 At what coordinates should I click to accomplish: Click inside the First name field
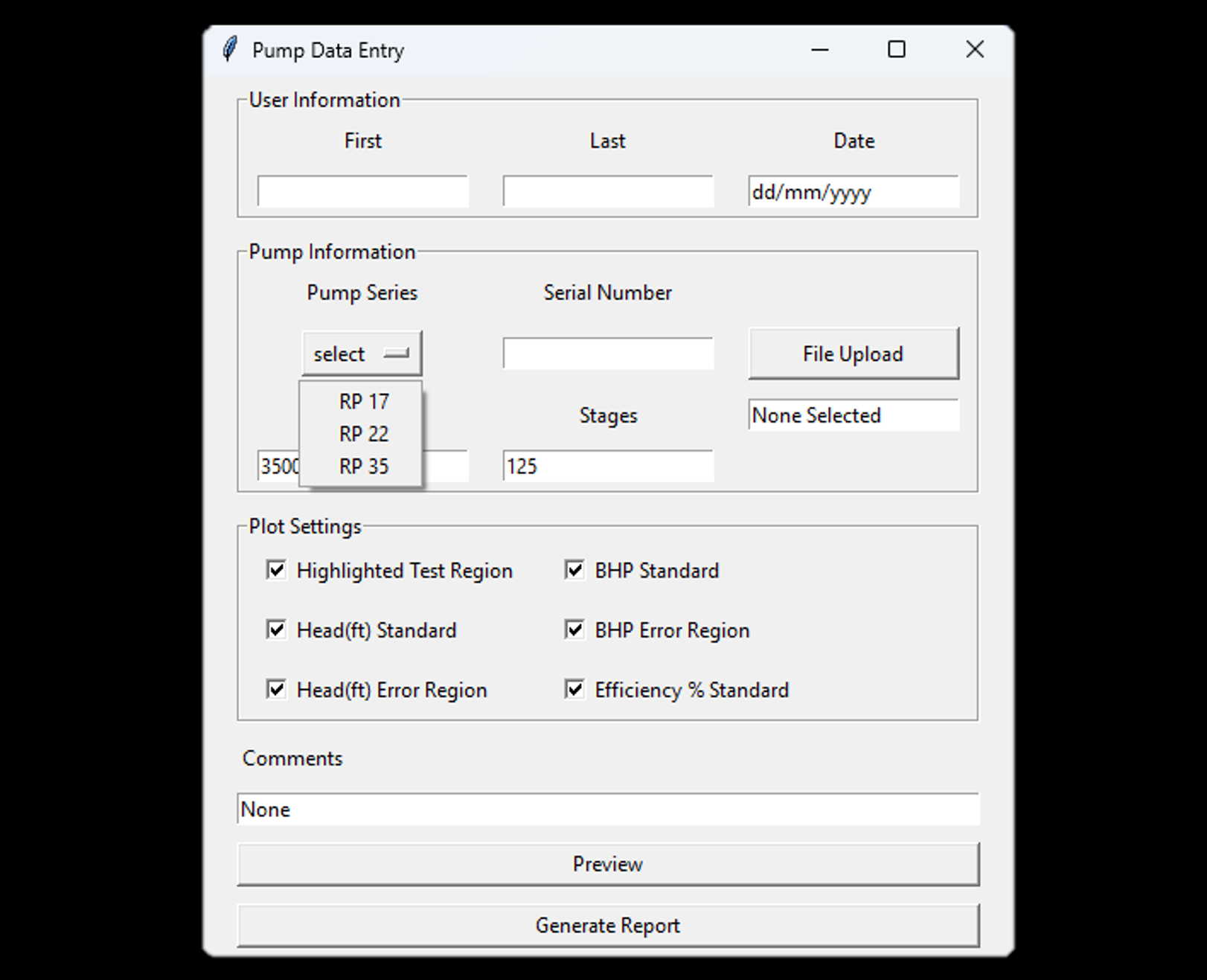pyautogui.click(x=362, y=191)
